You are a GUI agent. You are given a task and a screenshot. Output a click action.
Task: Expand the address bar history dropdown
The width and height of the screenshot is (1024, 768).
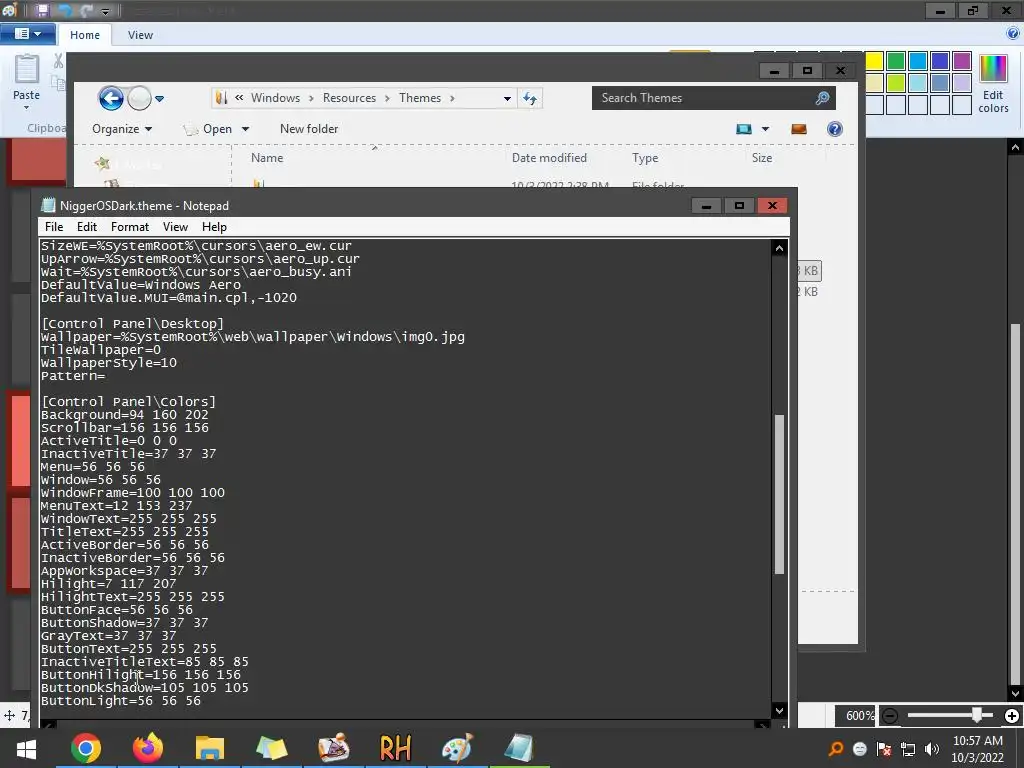507,99
